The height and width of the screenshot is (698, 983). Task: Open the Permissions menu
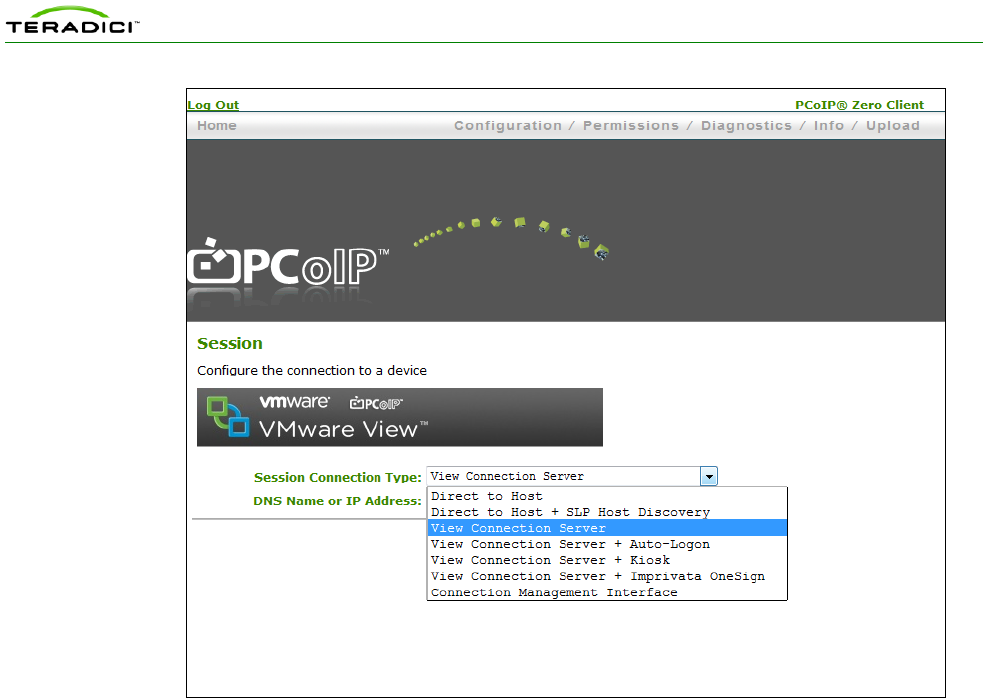(x=631, y=125)
